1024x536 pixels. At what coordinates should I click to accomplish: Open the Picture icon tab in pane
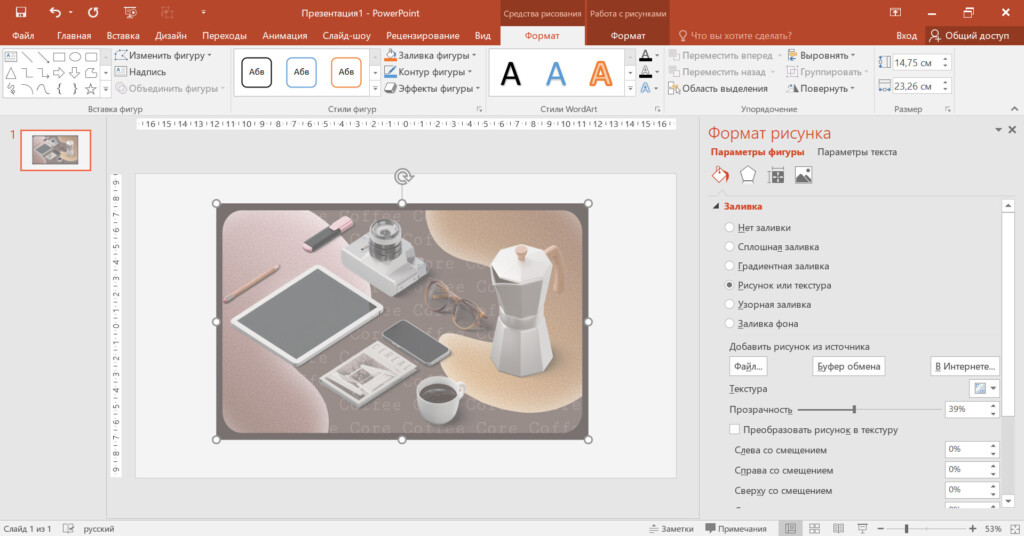coord(803,175)
